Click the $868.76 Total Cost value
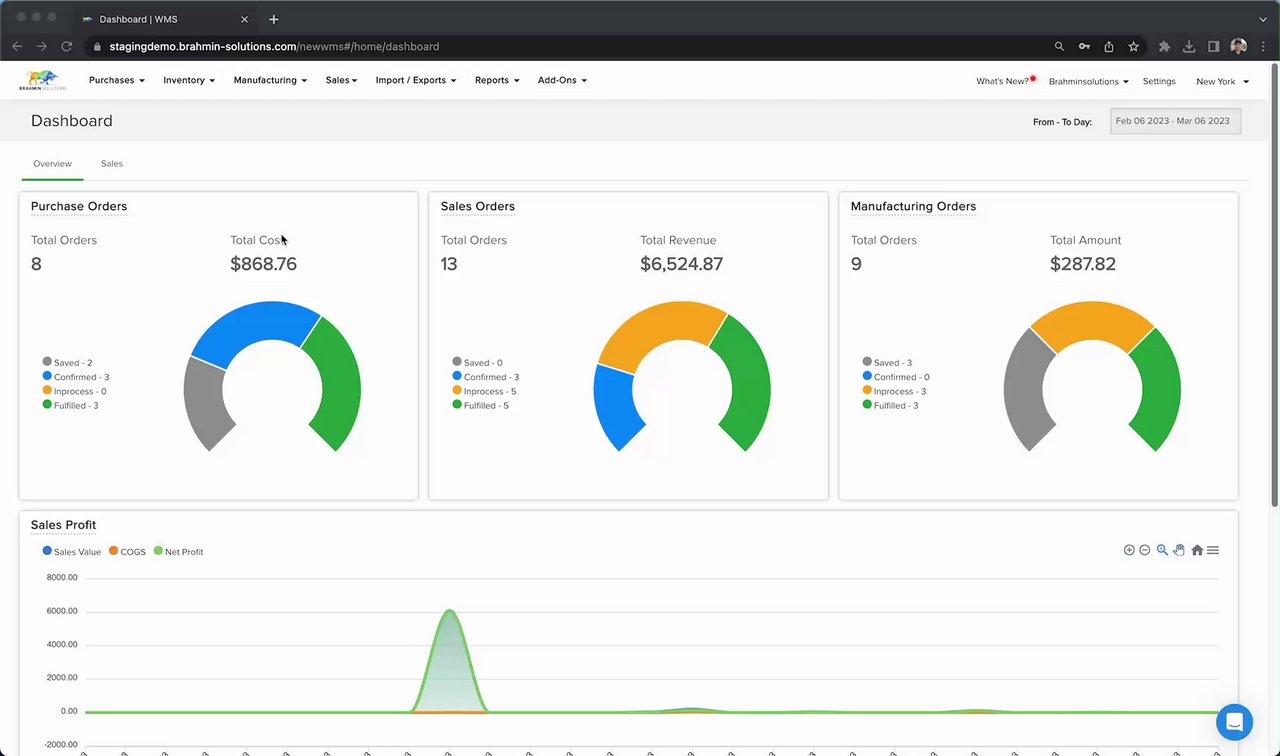The height and width of the screenshot is (756, 1280). coord(263,264)
